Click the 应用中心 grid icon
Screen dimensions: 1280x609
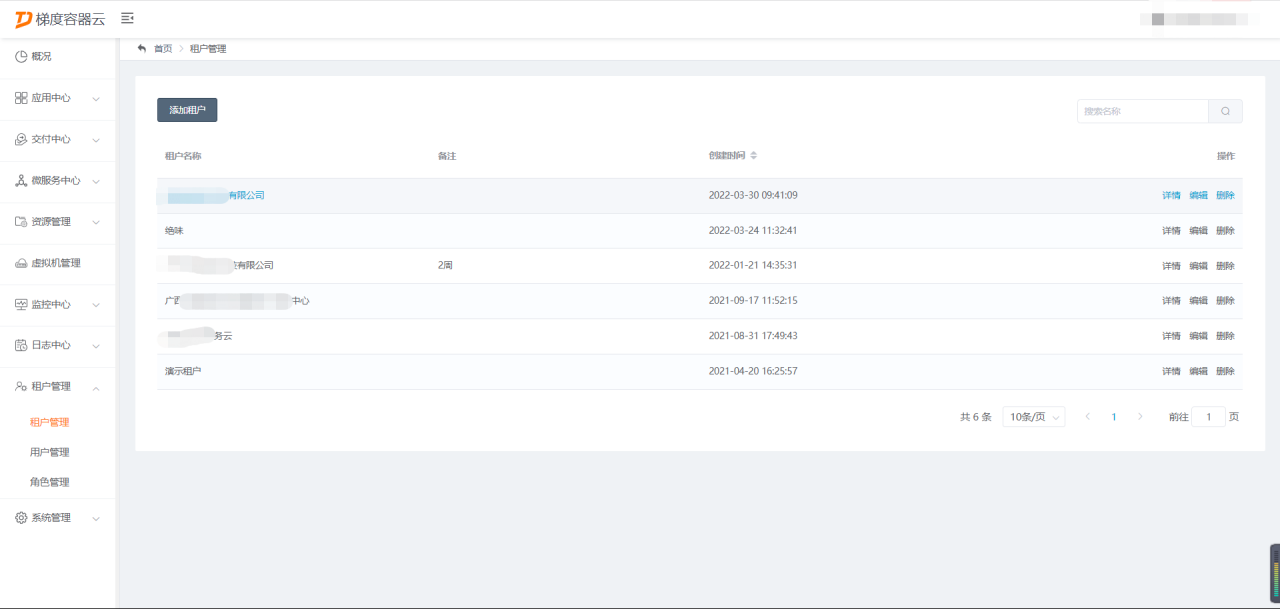pos(21,98)
